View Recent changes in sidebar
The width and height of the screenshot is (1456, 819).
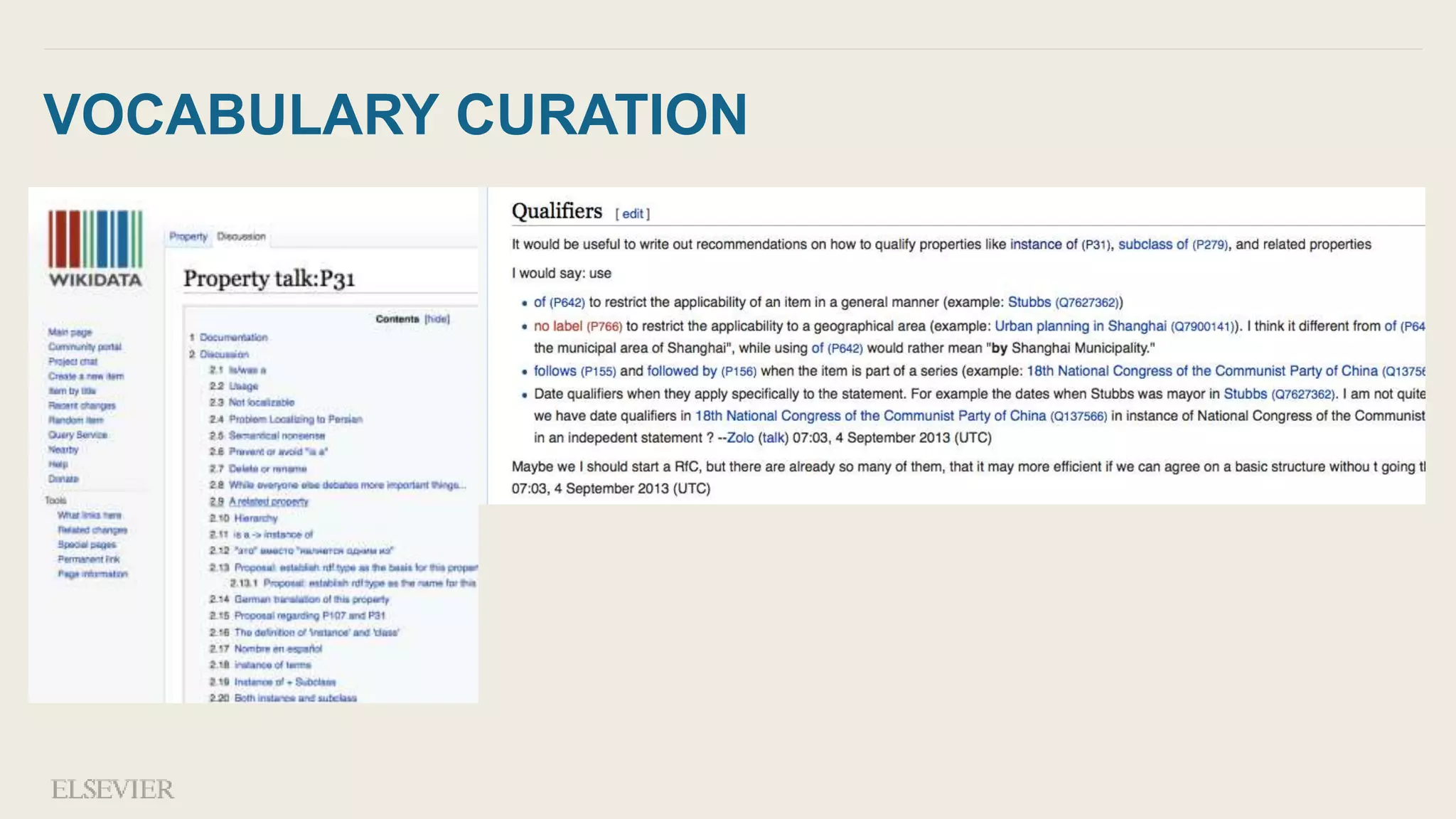click(x=82, y=405)
